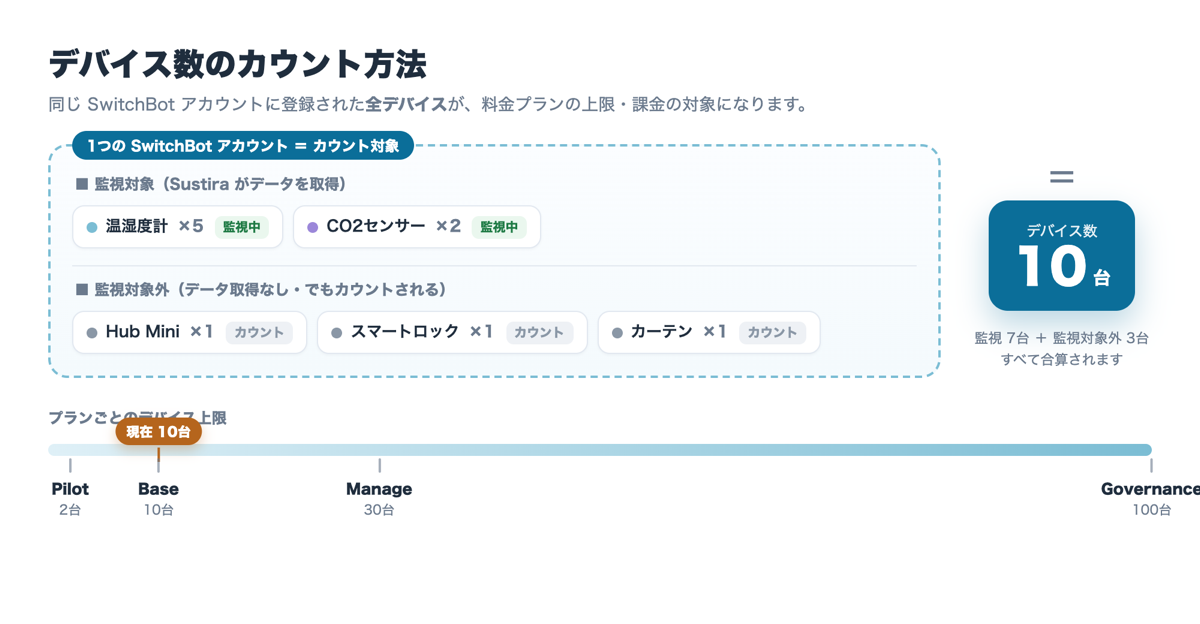Select the カーテン ×1 device chip

pos(709,332)
